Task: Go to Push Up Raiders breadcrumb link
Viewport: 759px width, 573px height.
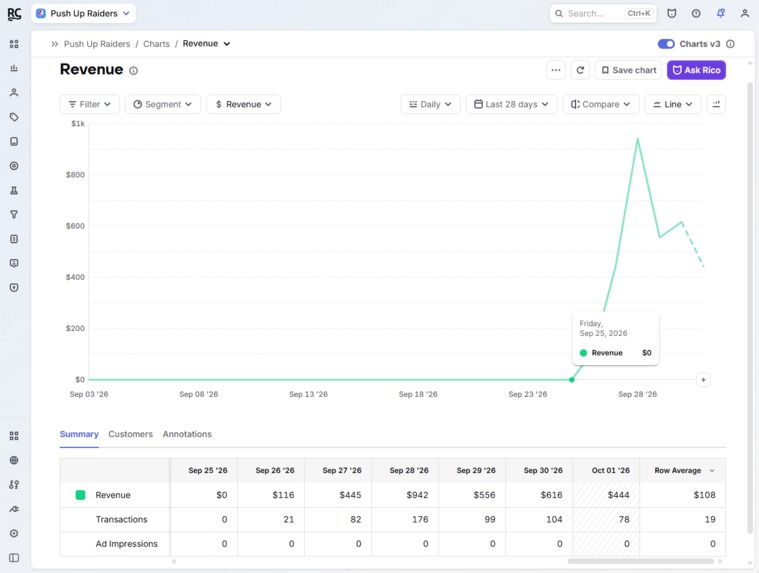Action: [x=97, y=44]
